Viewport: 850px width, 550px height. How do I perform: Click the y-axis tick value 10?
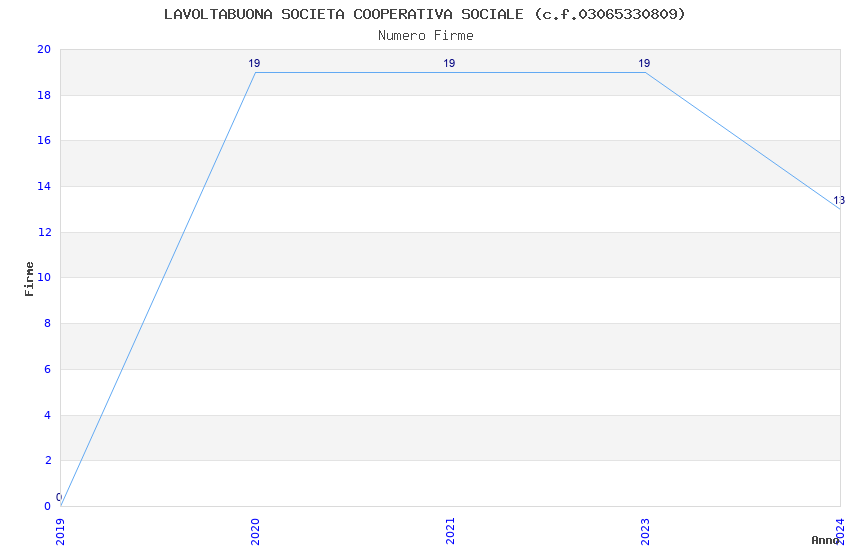pyautogui.click(x=44, y=277)
